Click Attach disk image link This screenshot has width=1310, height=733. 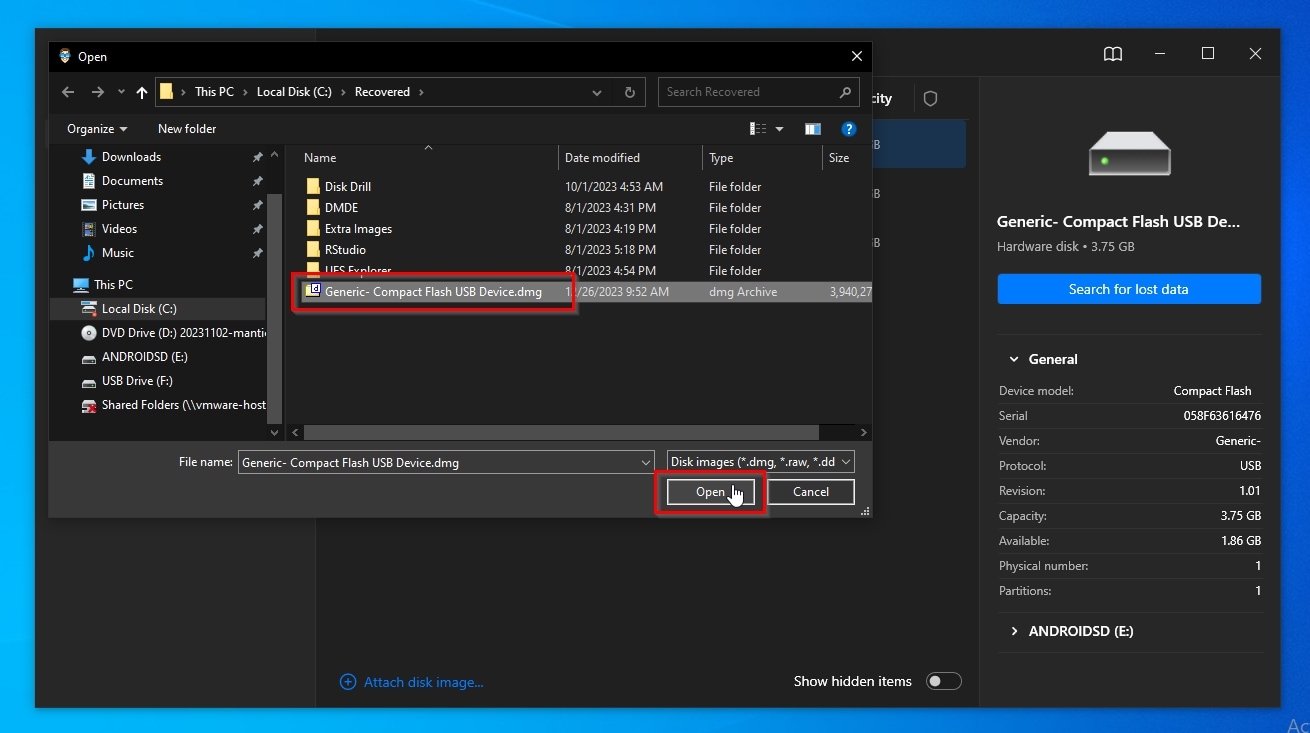point(412,682)
